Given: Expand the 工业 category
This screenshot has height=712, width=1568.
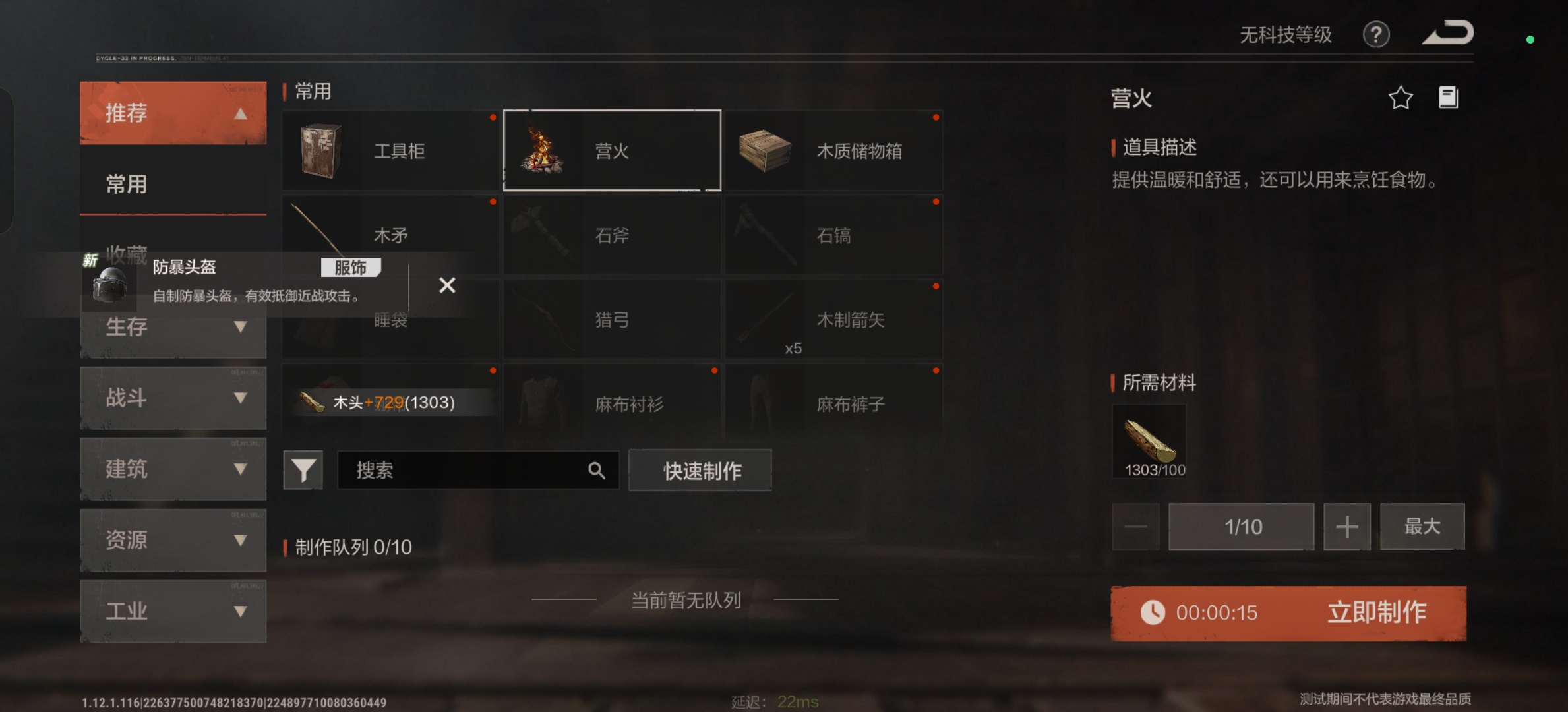Looking at the screenshot, I should [x=173, y=611].
